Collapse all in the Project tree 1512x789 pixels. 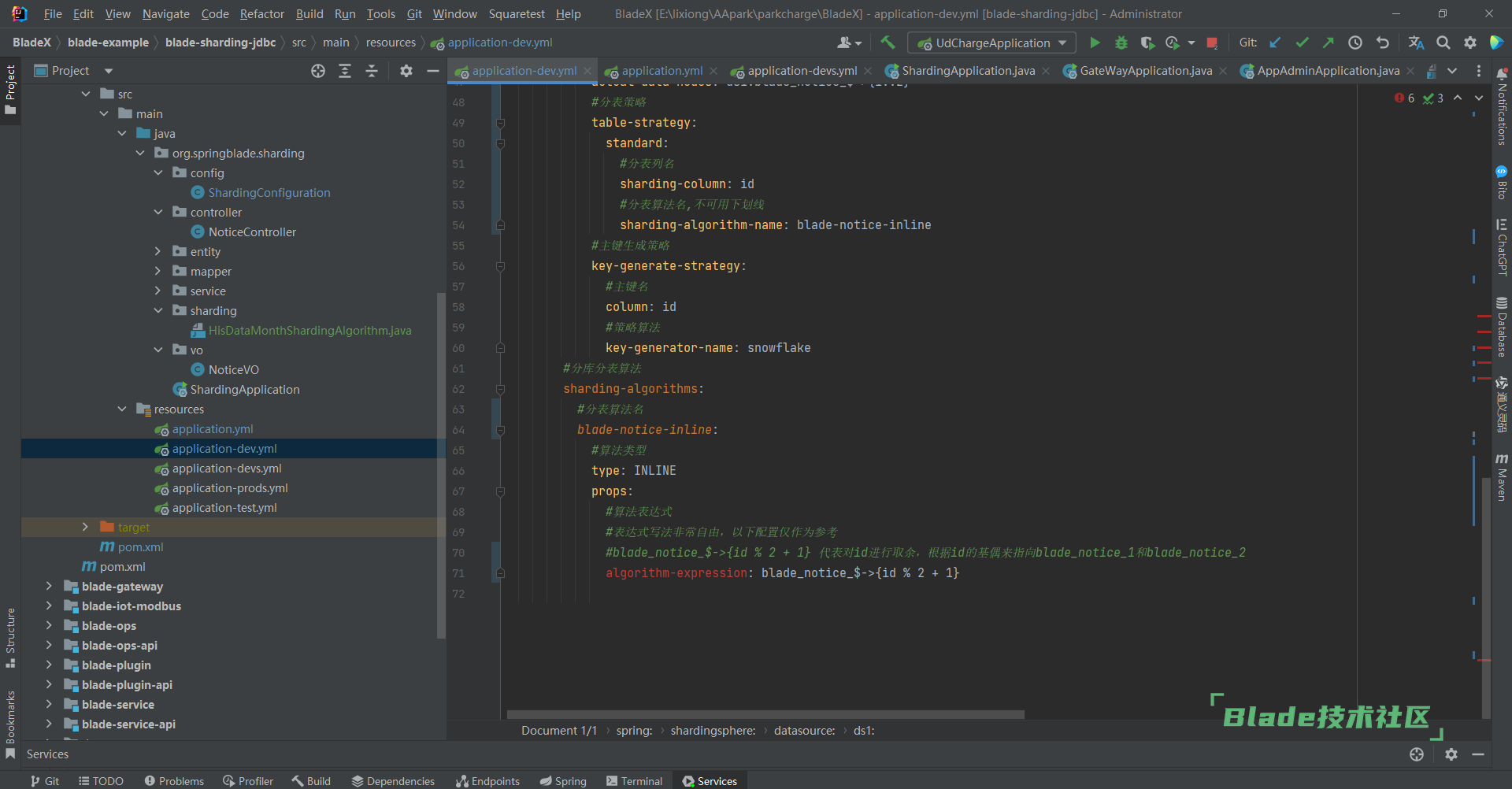[x=372, y=71]
